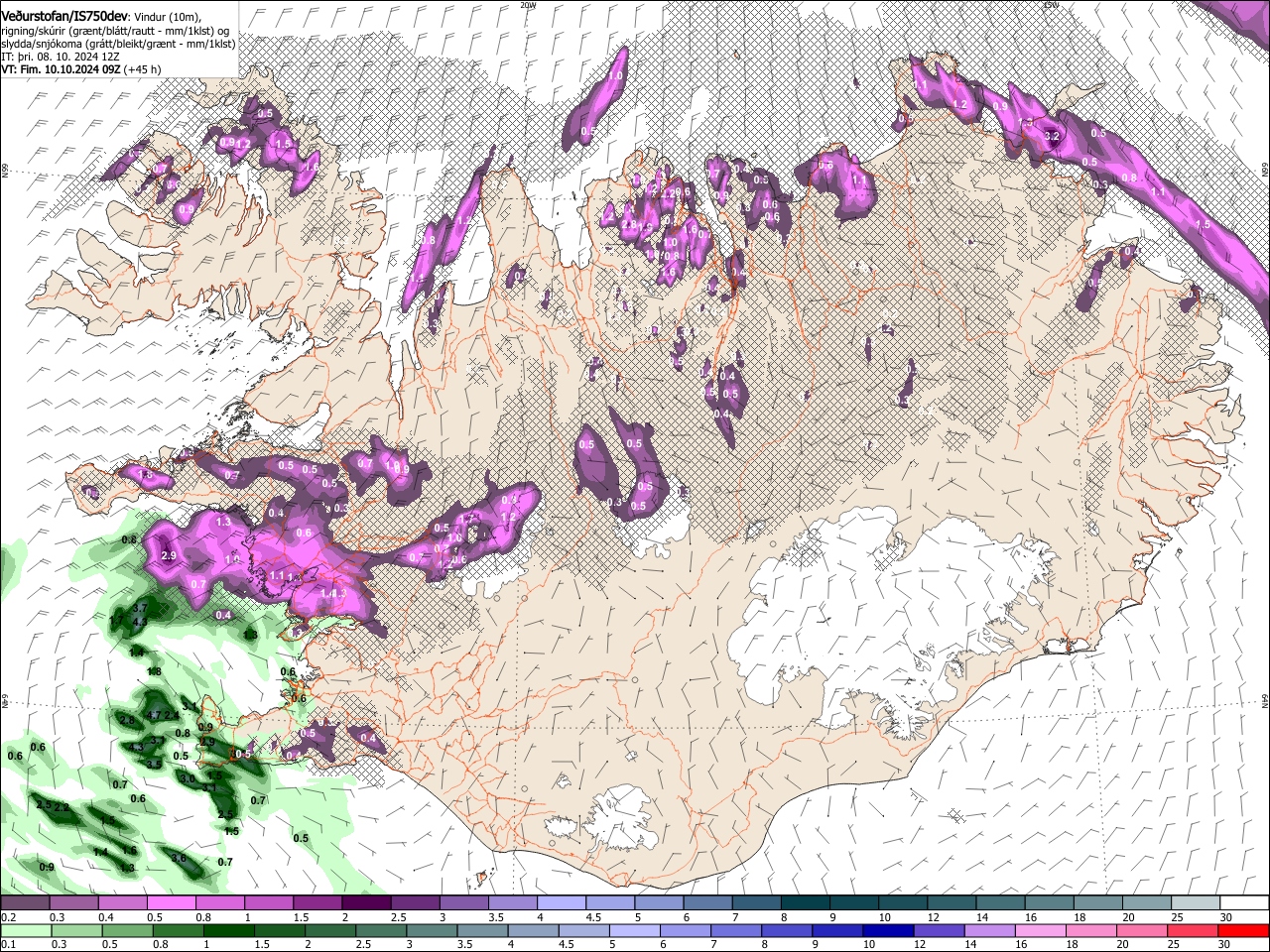Click the upper legend label '4.5'
The width and height of the screenshot is (1270, 952).
click(x=591, y=917)
